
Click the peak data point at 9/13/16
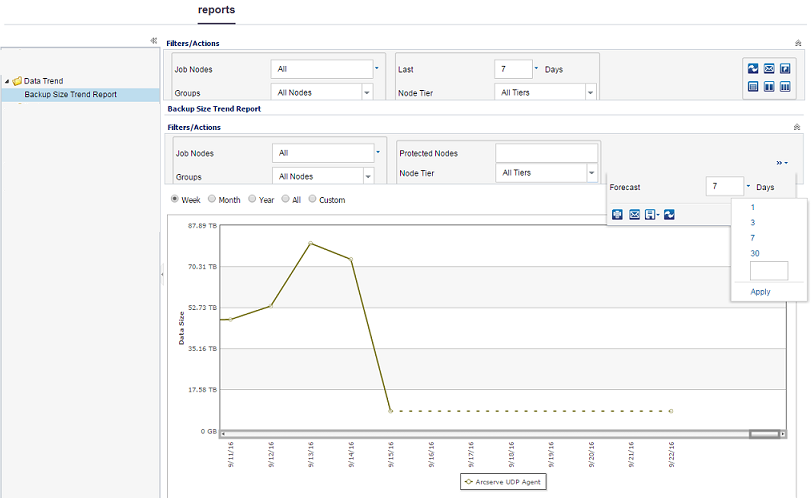tap(311, 243)
